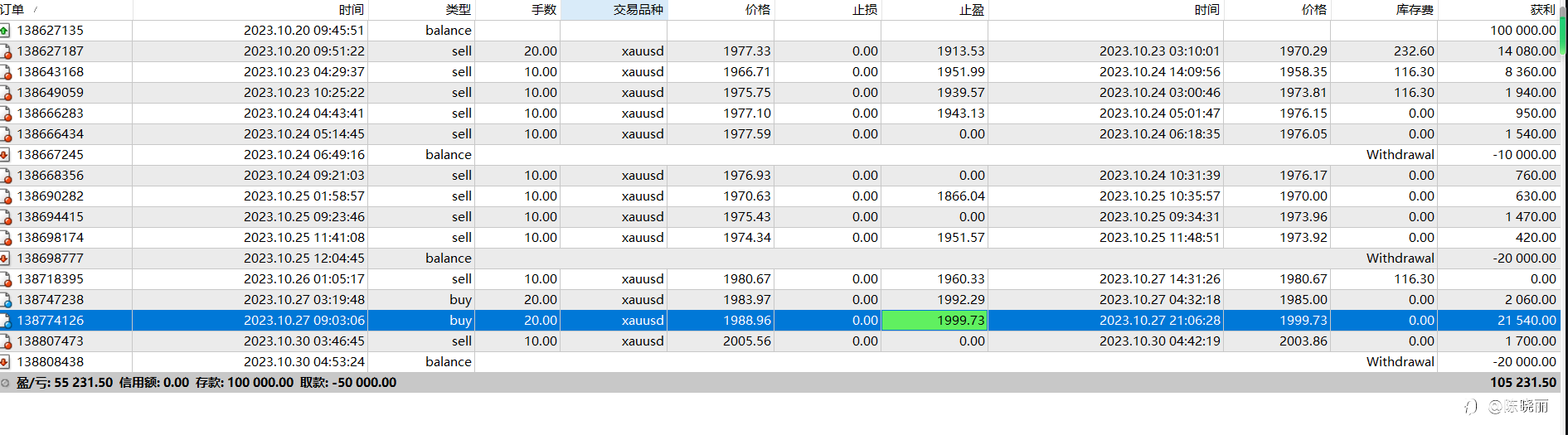Click the 盈/亏: 55 231.50 summary text
This screenshot has height=435, width=1568.
coord(65,383)
